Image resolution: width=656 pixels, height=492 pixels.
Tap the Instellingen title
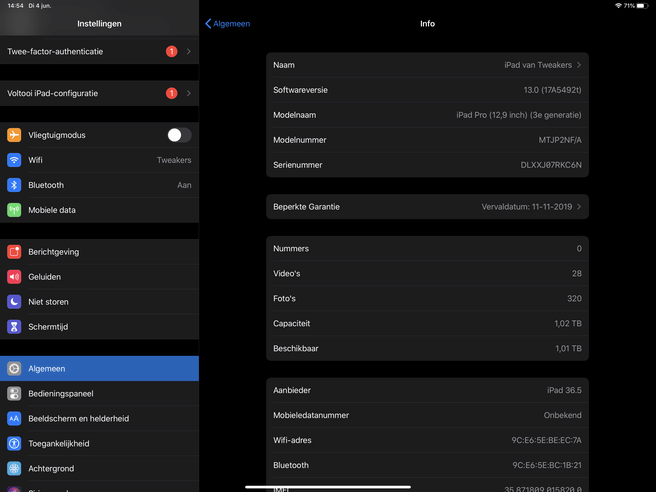[x=99, y=24]
